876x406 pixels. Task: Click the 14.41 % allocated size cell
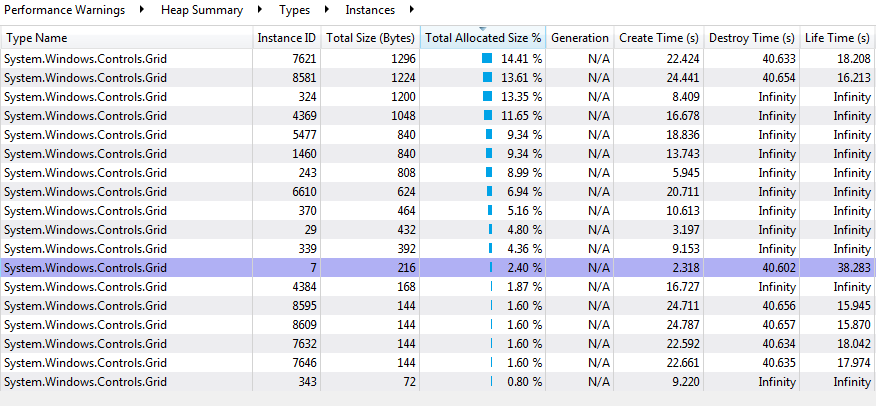[x=483, y=59]
